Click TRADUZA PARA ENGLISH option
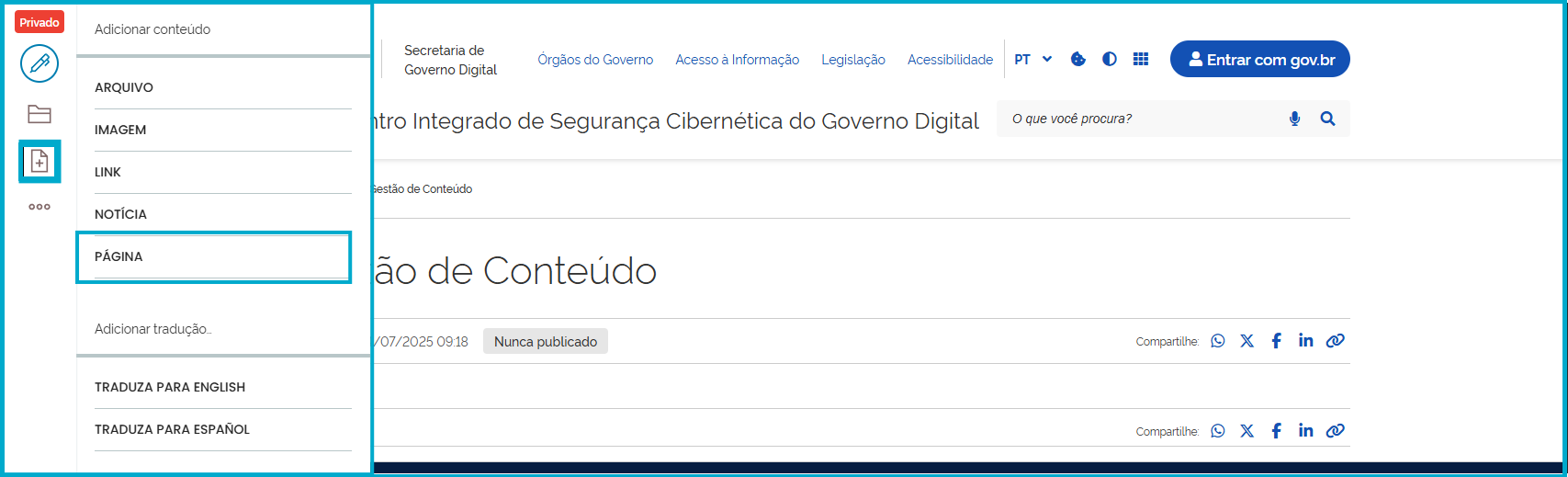Image resolution: width=1568 pixels, height=477 pixels. click(x=223, y=387)
